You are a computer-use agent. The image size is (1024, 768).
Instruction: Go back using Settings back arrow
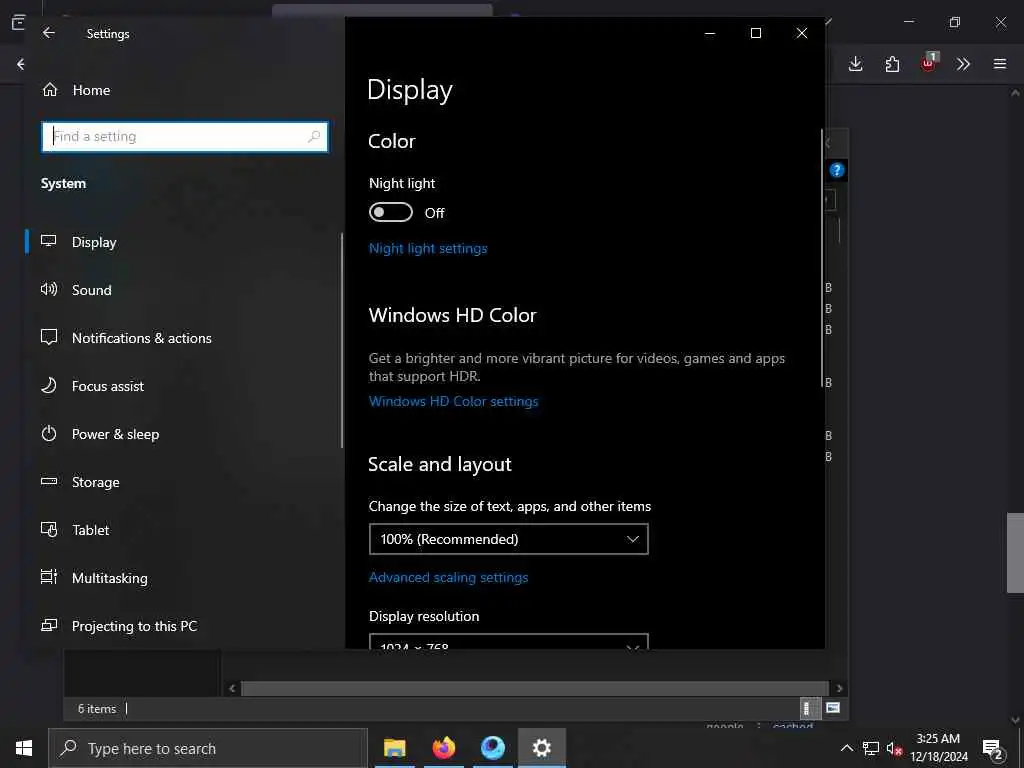(49, 33)
